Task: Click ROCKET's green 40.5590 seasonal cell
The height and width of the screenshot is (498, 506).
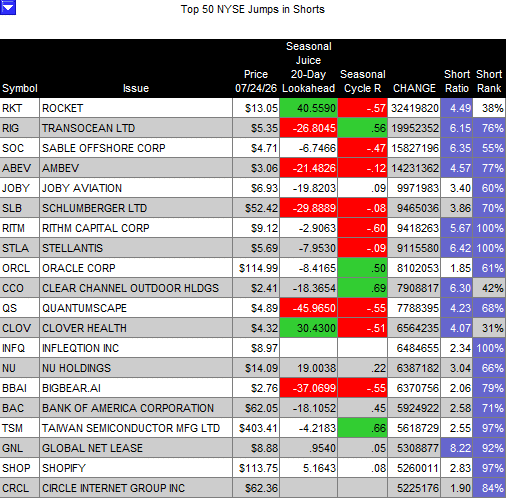Action: tap(309, 108)
